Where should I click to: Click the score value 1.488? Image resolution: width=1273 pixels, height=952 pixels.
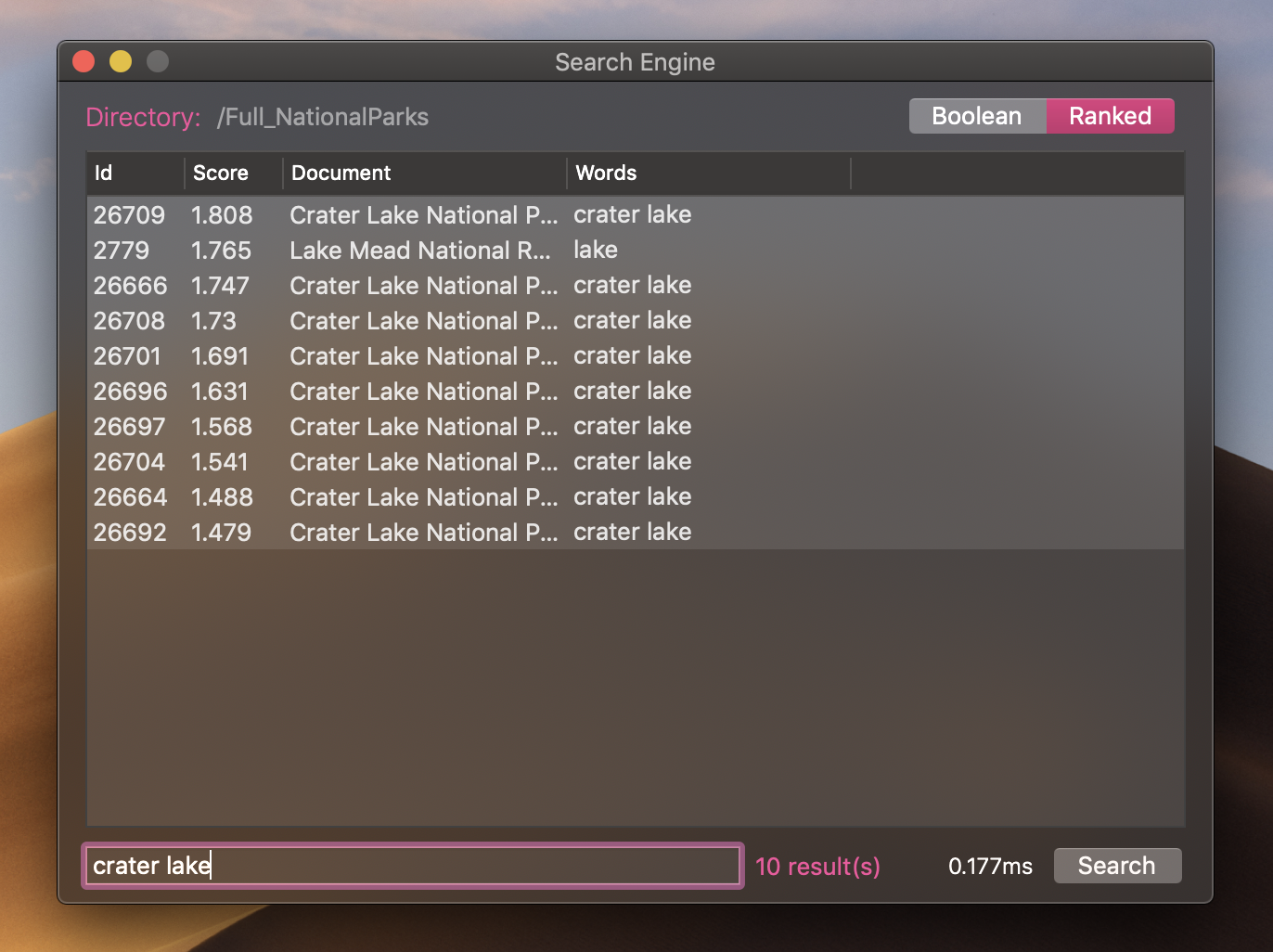(x=222, y=497)
